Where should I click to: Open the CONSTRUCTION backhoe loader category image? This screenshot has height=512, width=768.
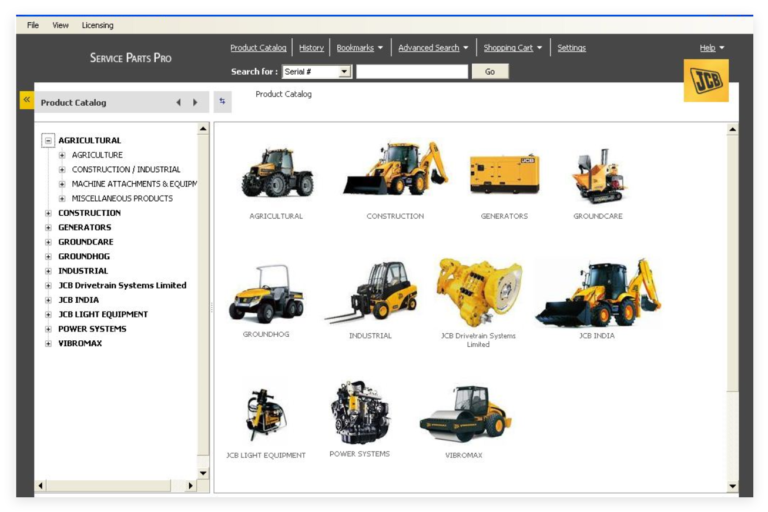(395, 169)
